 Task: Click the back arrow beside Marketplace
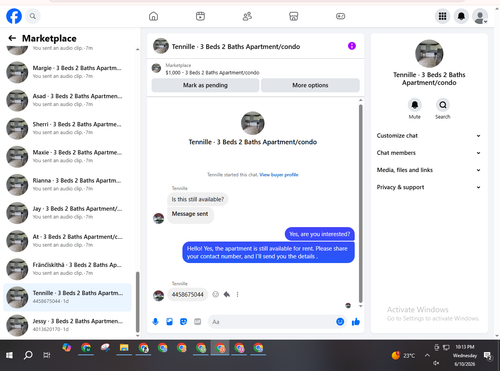(x=12, y=38)
